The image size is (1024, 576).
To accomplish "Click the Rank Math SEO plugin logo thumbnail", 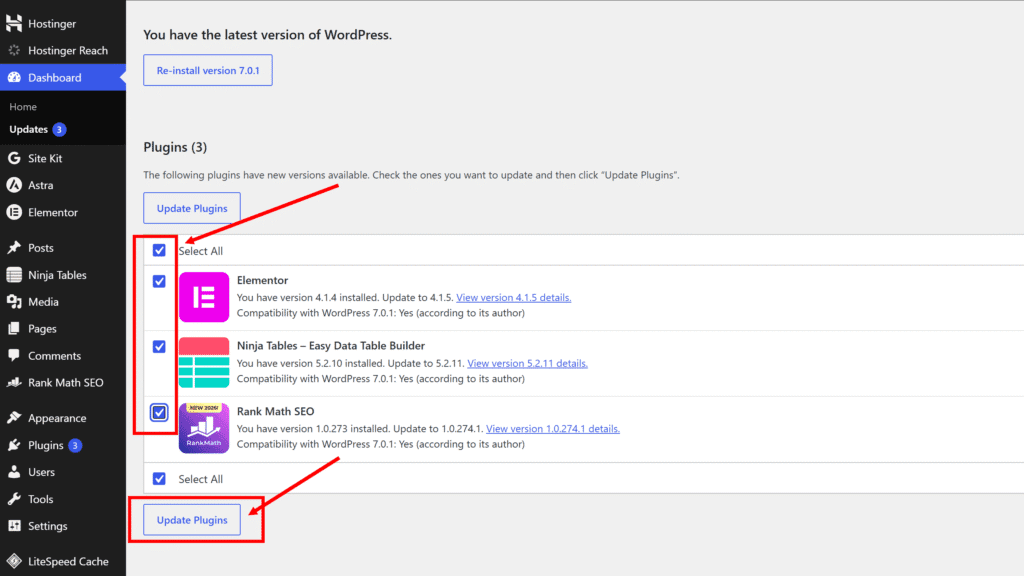I will [204, 428].
